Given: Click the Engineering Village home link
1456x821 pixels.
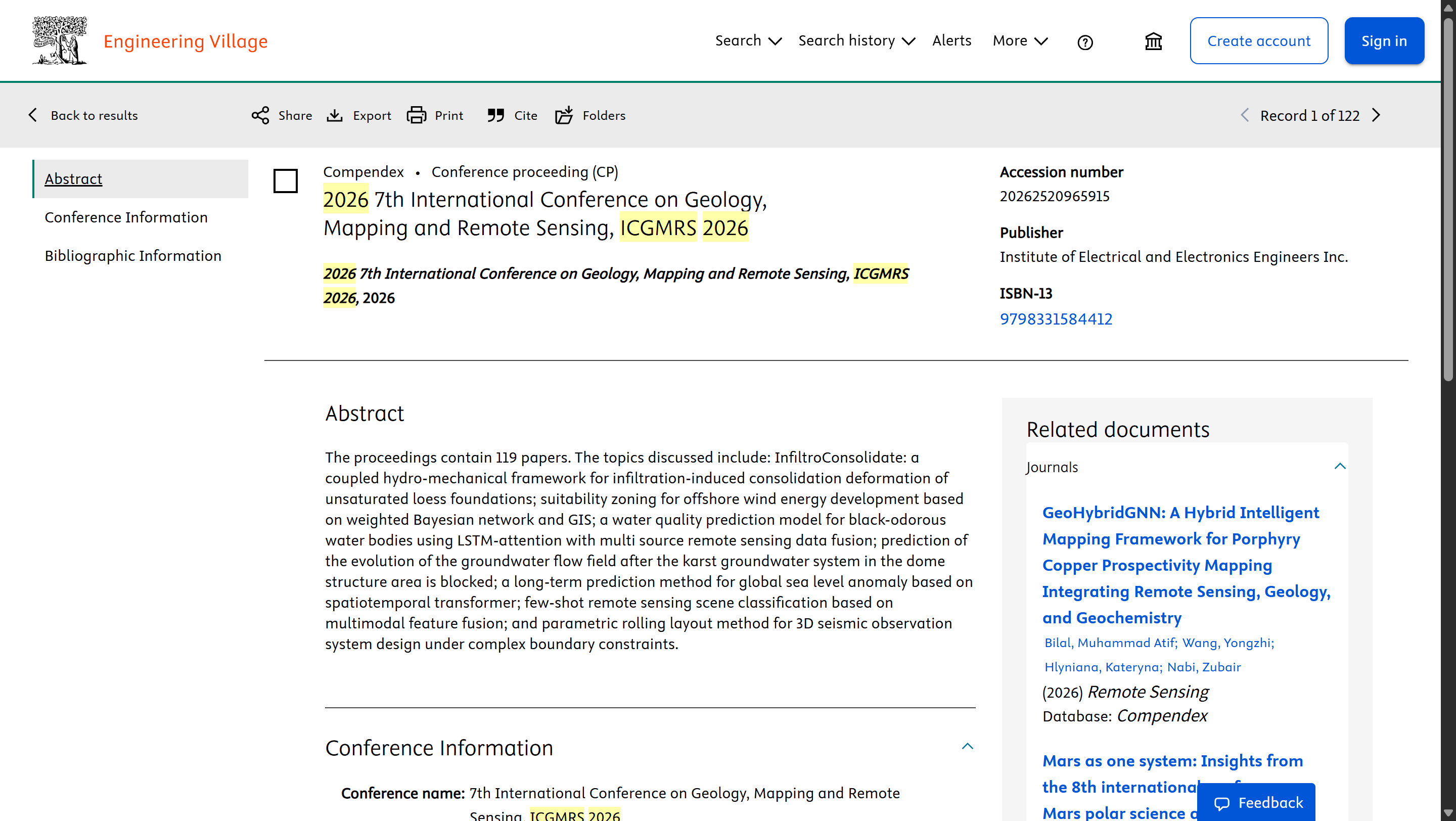Looking at the screenshot, I should pos(186,41).
